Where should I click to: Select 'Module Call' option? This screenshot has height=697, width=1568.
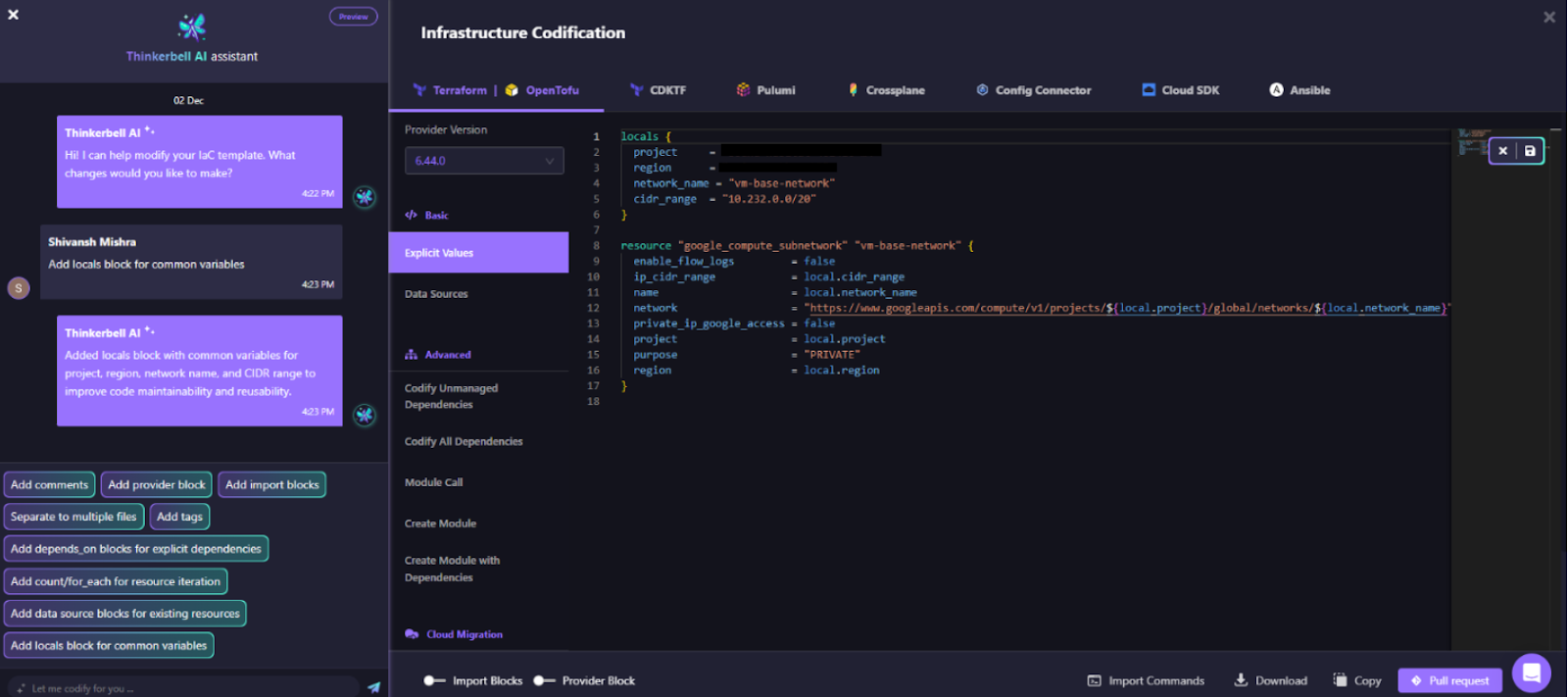coord(433,482)
